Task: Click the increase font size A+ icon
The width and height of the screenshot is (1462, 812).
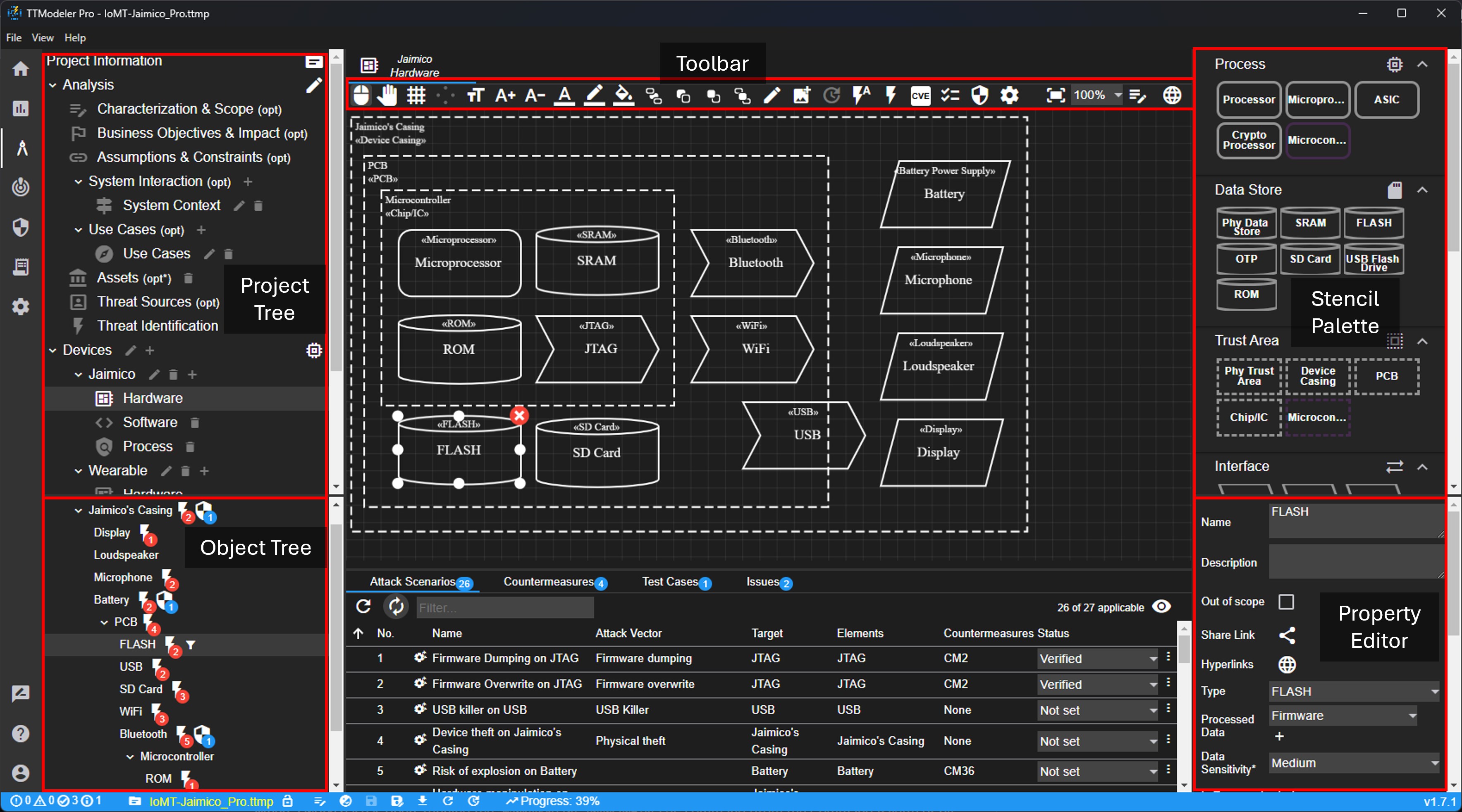Action: click(x=504, y=95)
